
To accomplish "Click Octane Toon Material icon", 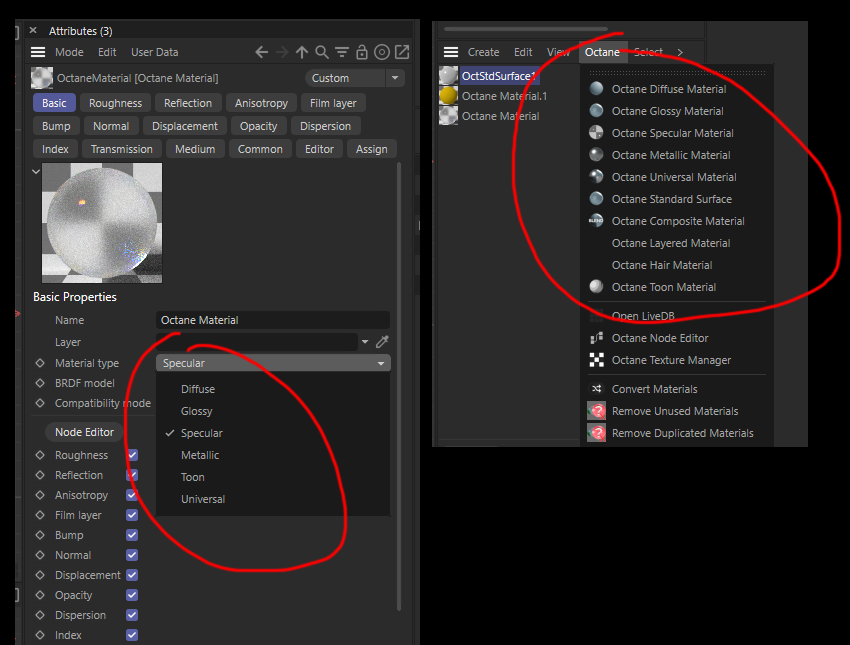I will pos(596,287).
